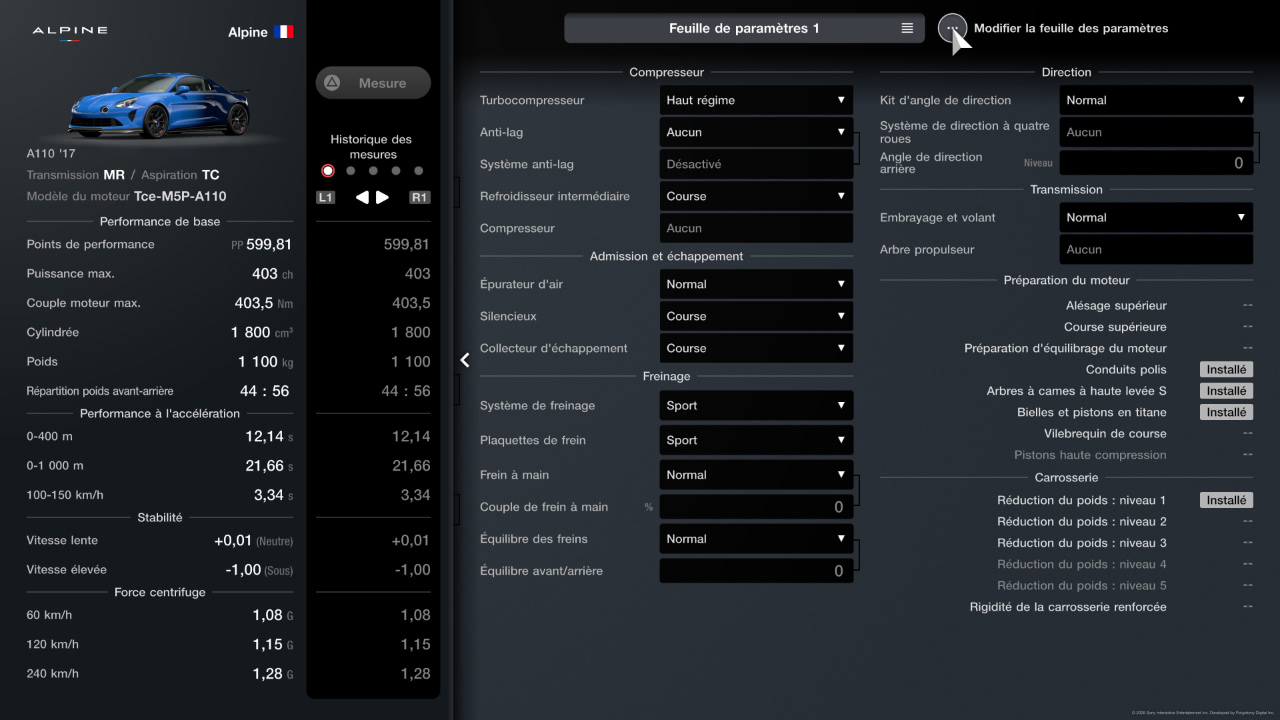Screen dimensions: 1280x720
Task: Click the R1 shoulder button icon
Action: (x=419, y=198)
